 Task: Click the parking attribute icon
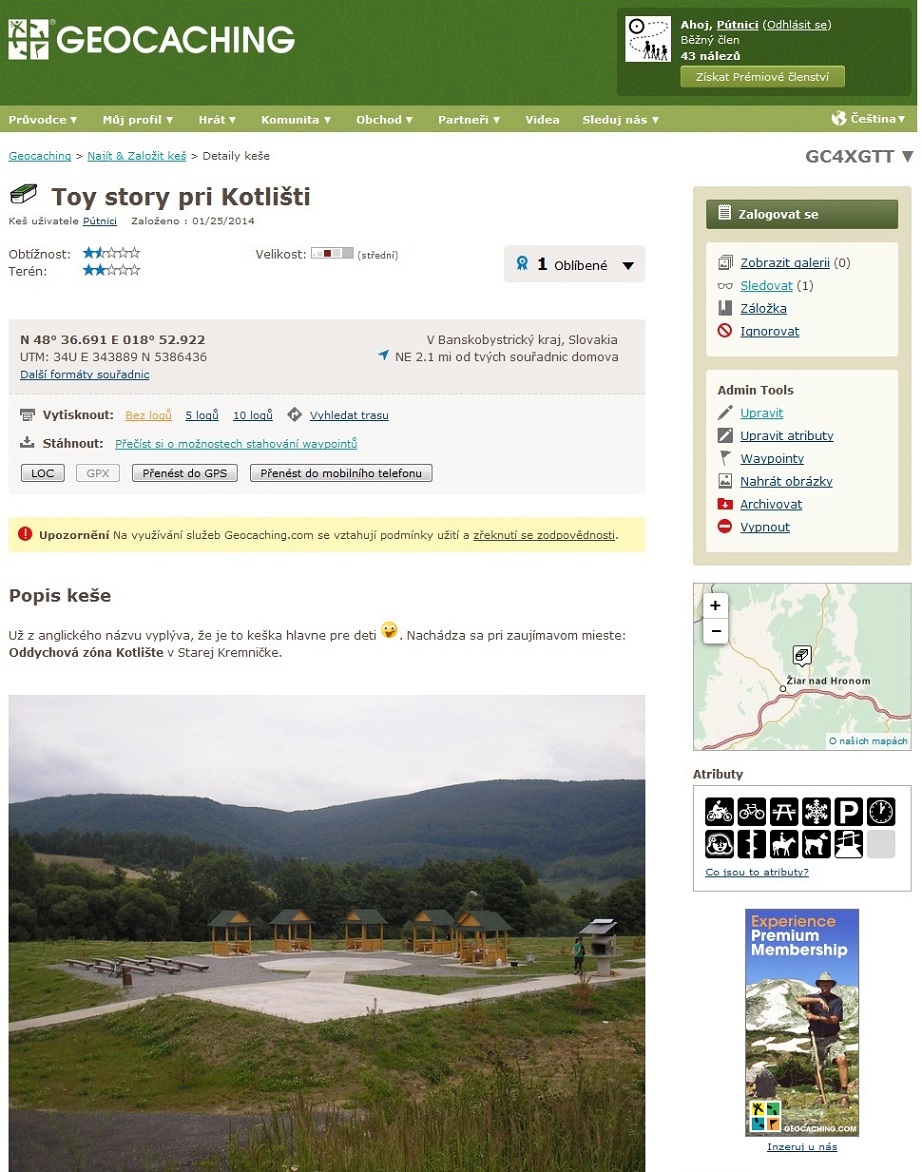coord(848,811)
